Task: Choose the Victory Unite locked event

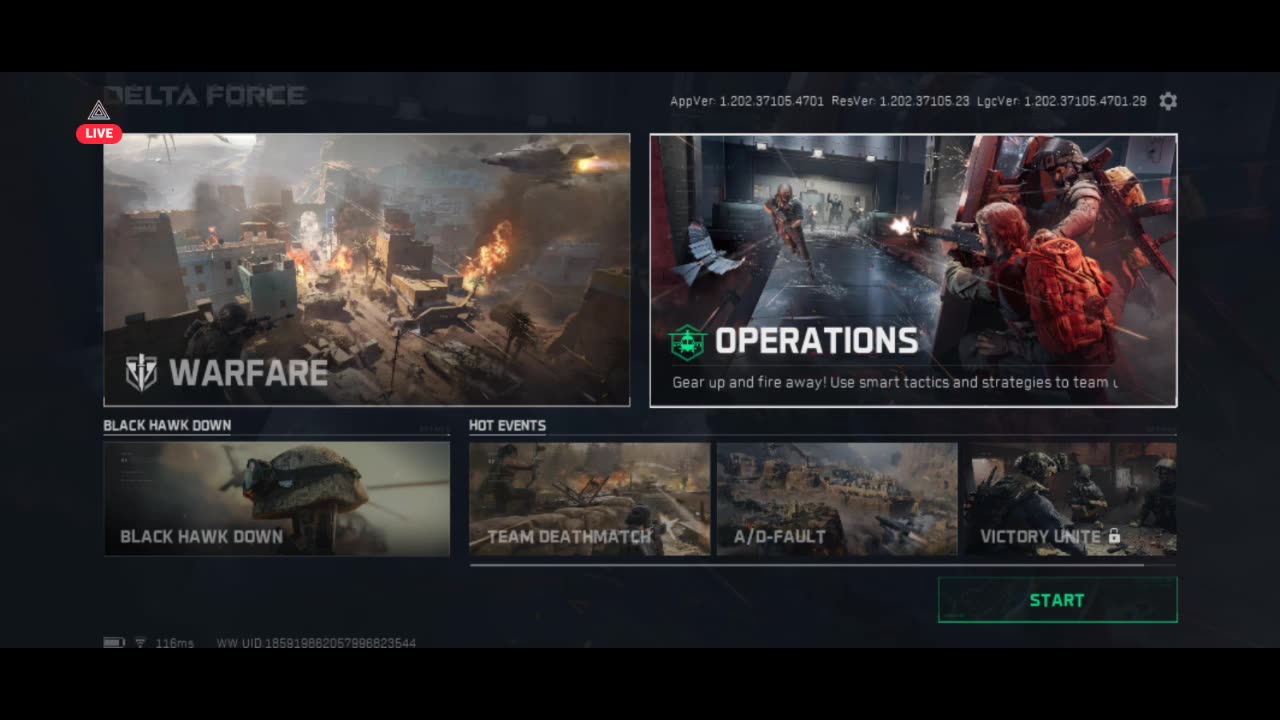Action: (x=1070, y=499)
